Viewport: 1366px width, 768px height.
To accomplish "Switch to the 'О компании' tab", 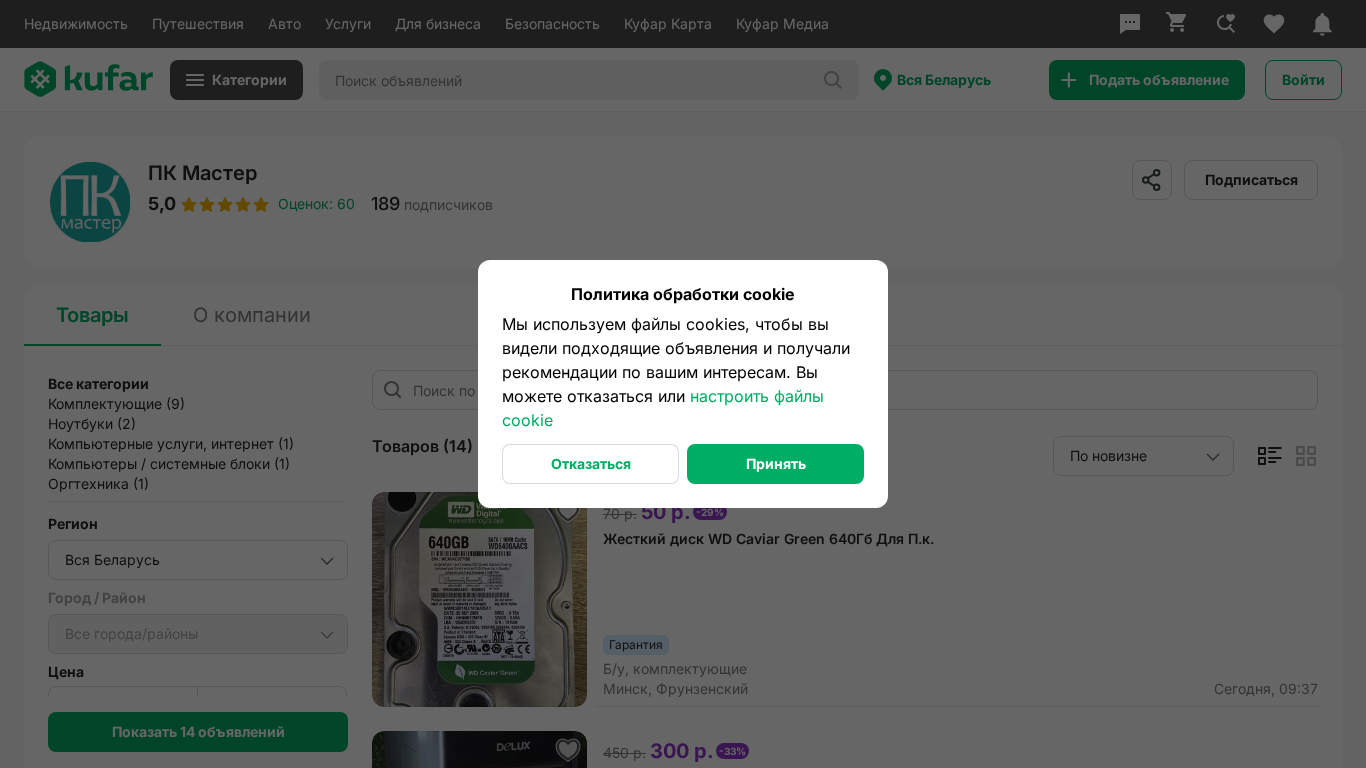I will tap(251, 316).
